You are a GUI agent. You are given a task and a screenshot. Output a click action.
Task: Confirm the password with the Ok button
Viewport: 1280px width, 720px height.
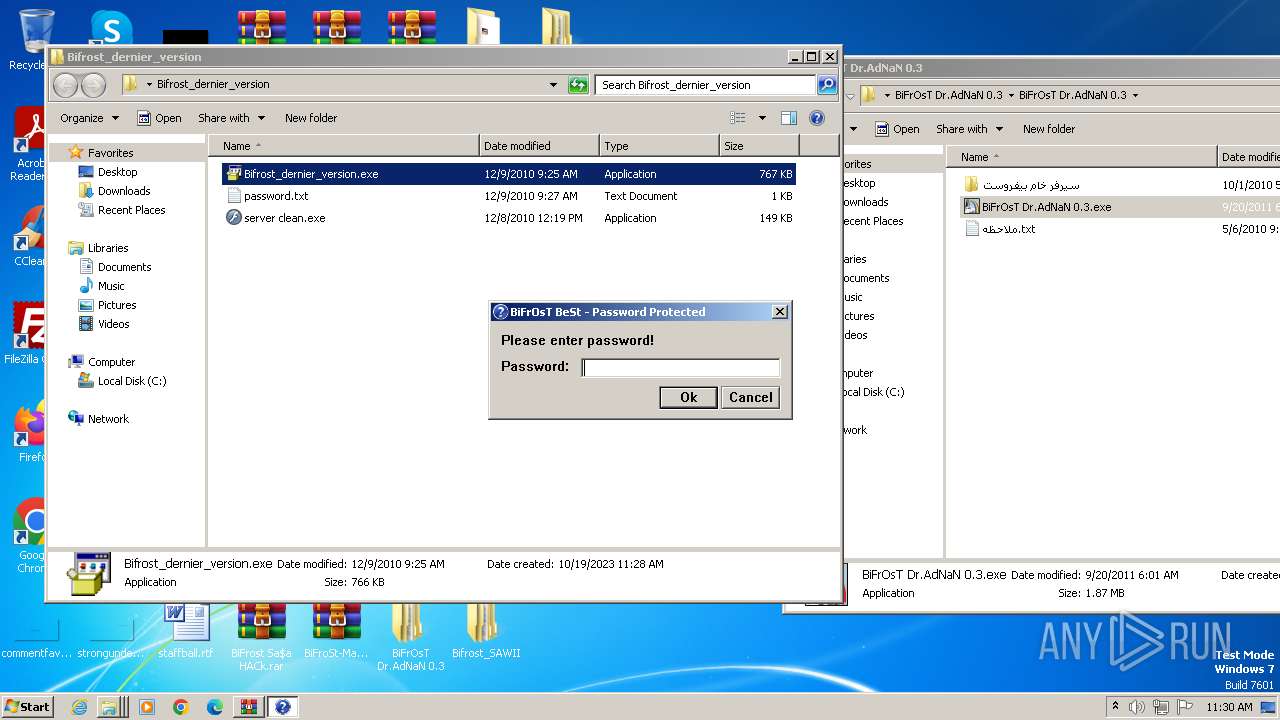(688, 397)
